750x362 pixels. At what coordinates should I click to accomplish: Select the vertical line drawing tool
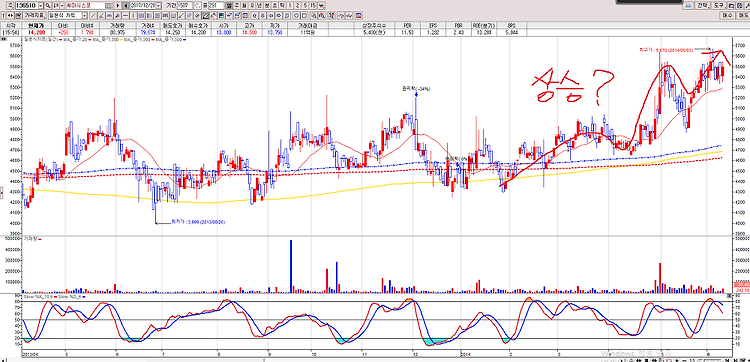133,15
